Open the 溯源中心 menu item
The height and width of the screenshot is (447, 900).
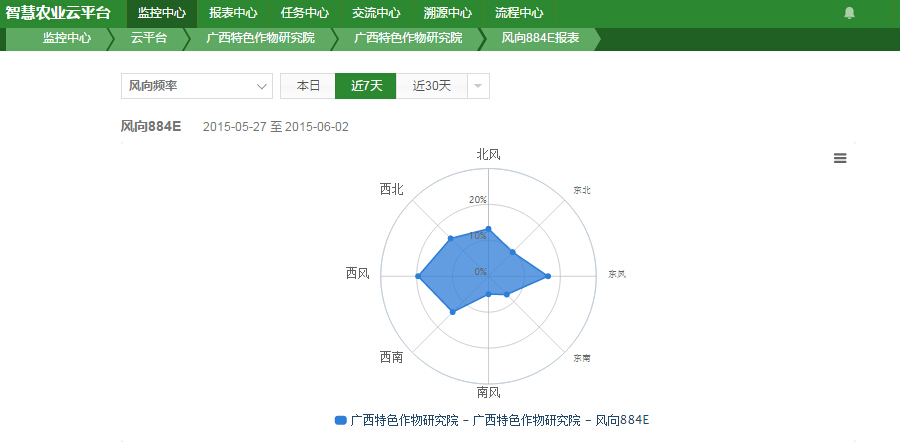tap(448, 13)
